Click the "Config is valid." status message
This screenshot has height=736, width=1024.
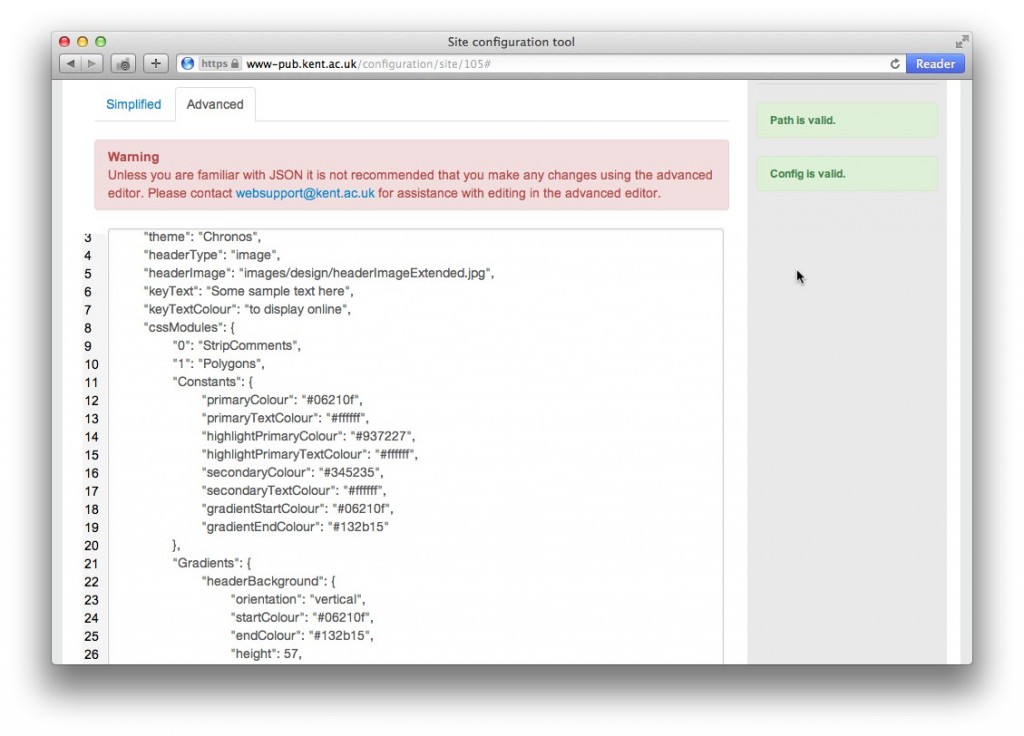coord(807,174)
